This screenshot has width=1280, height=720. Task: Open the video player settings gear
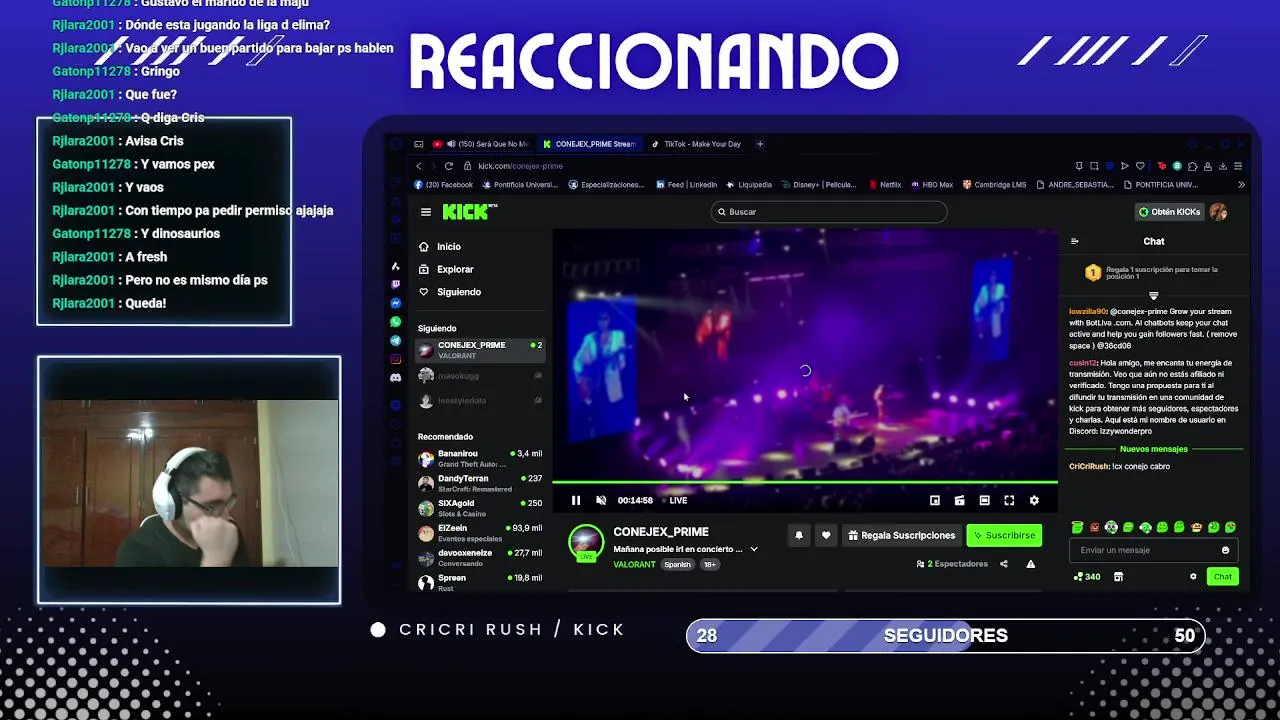click(1034, 500)
